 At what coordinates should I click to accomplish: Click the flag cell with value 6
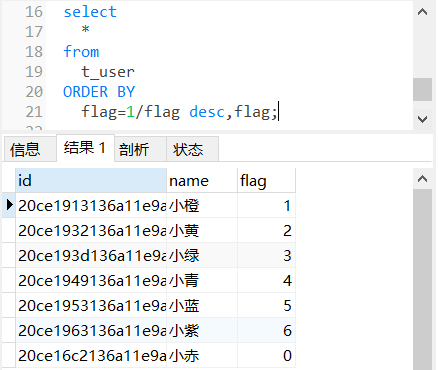tap(266, 330)
